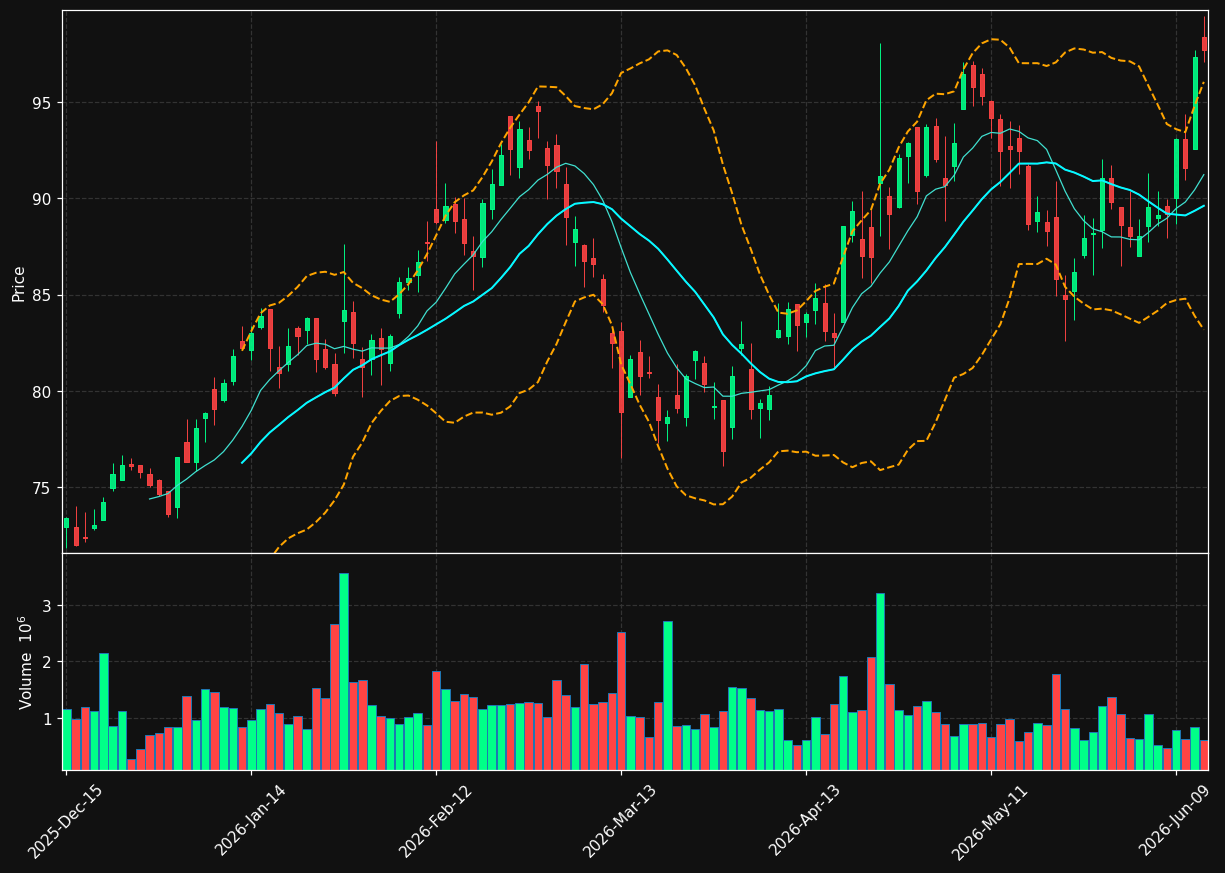Click the 75 price tick label

point(43,488)
